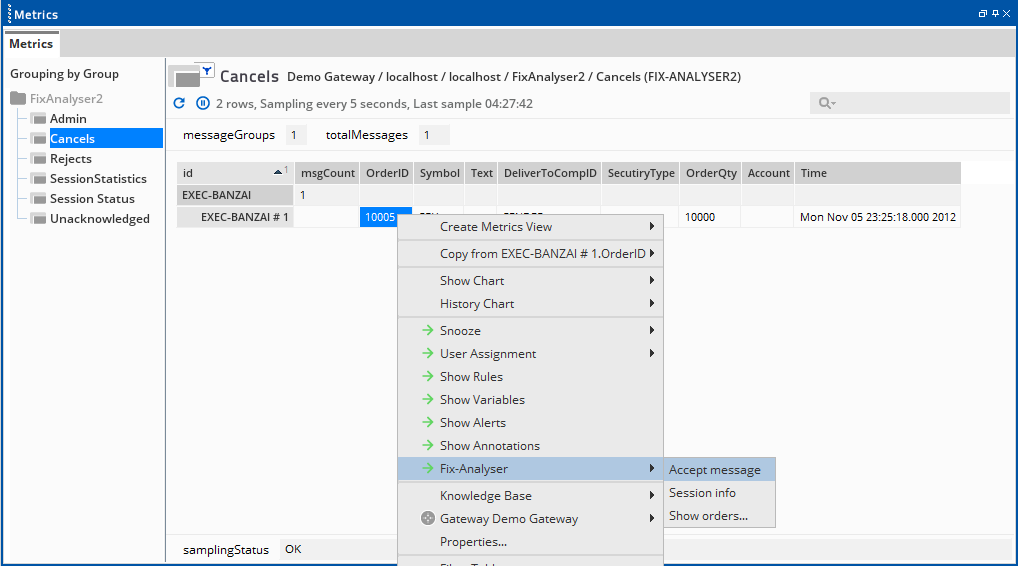
Task: Click the OrderID column header
Action: 387,173
